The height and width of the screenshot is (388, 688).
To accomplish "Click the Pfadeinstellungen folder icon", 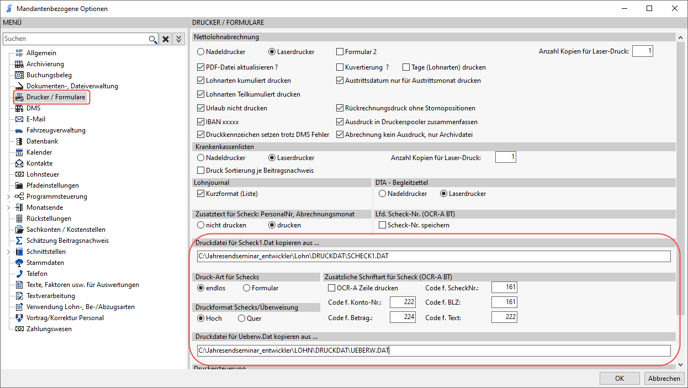I will (19, 185).
